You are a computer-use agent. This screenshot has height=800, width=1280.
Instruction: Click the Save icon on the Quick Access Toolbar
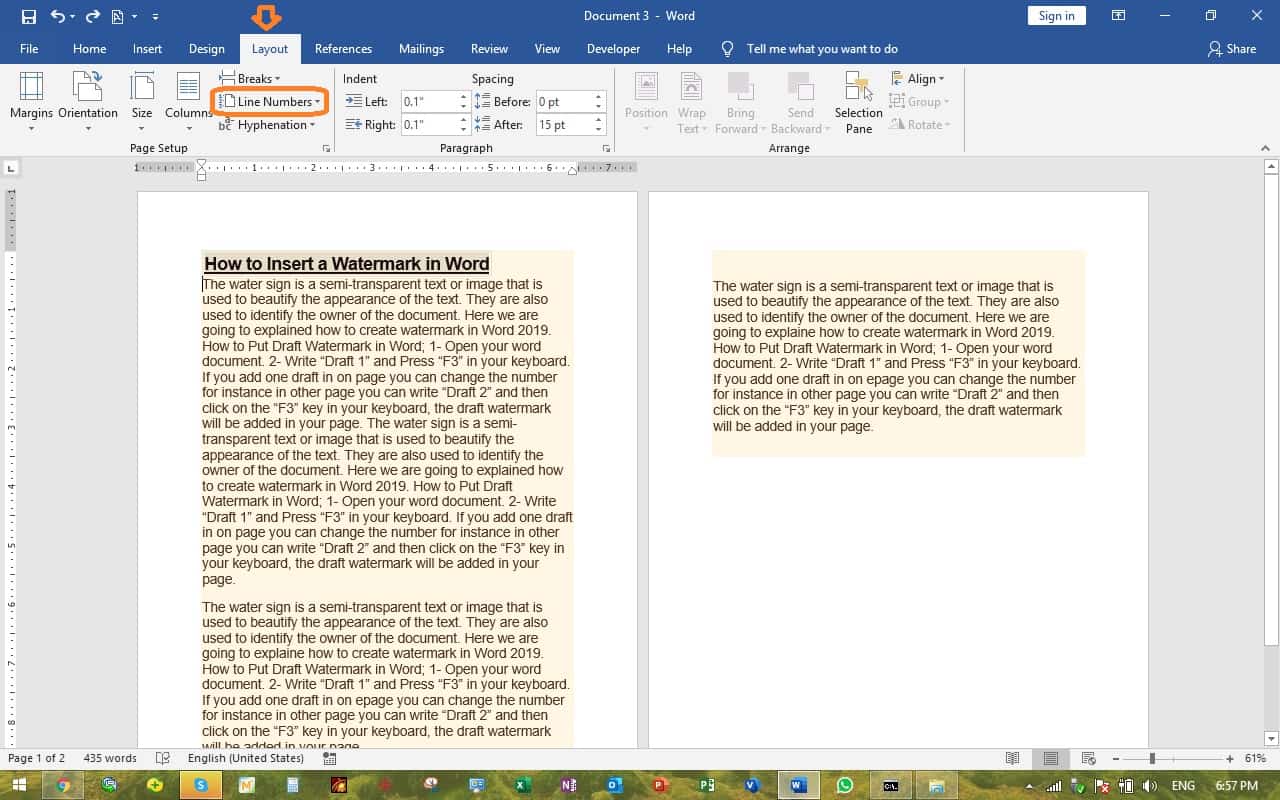point(29,15)
